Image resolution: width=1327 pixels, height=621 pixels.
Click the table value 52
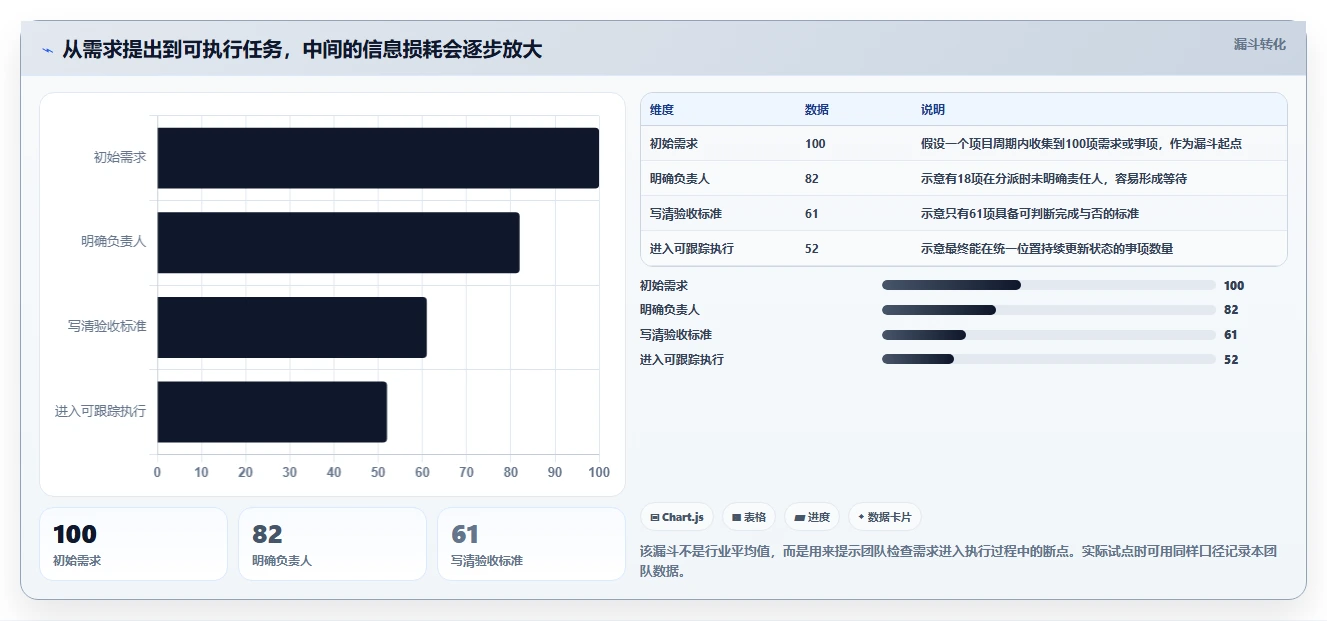coord(812,249)
